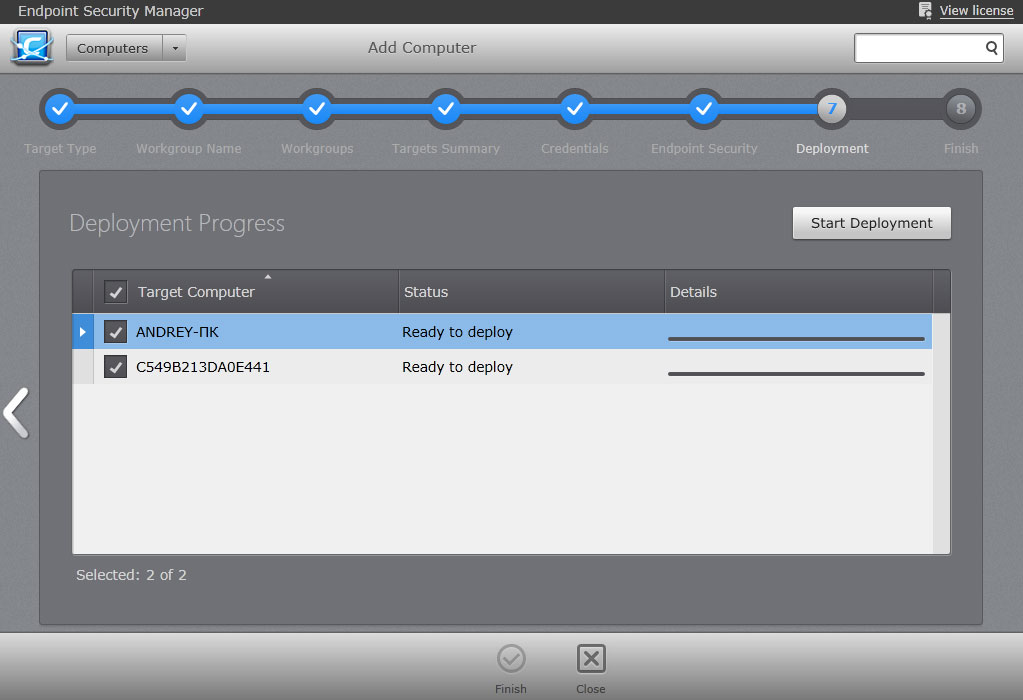Screen dimensions: 1023x700
Task: Click the Endpoint Security Manager logo icon
Action: pos(31,48)
